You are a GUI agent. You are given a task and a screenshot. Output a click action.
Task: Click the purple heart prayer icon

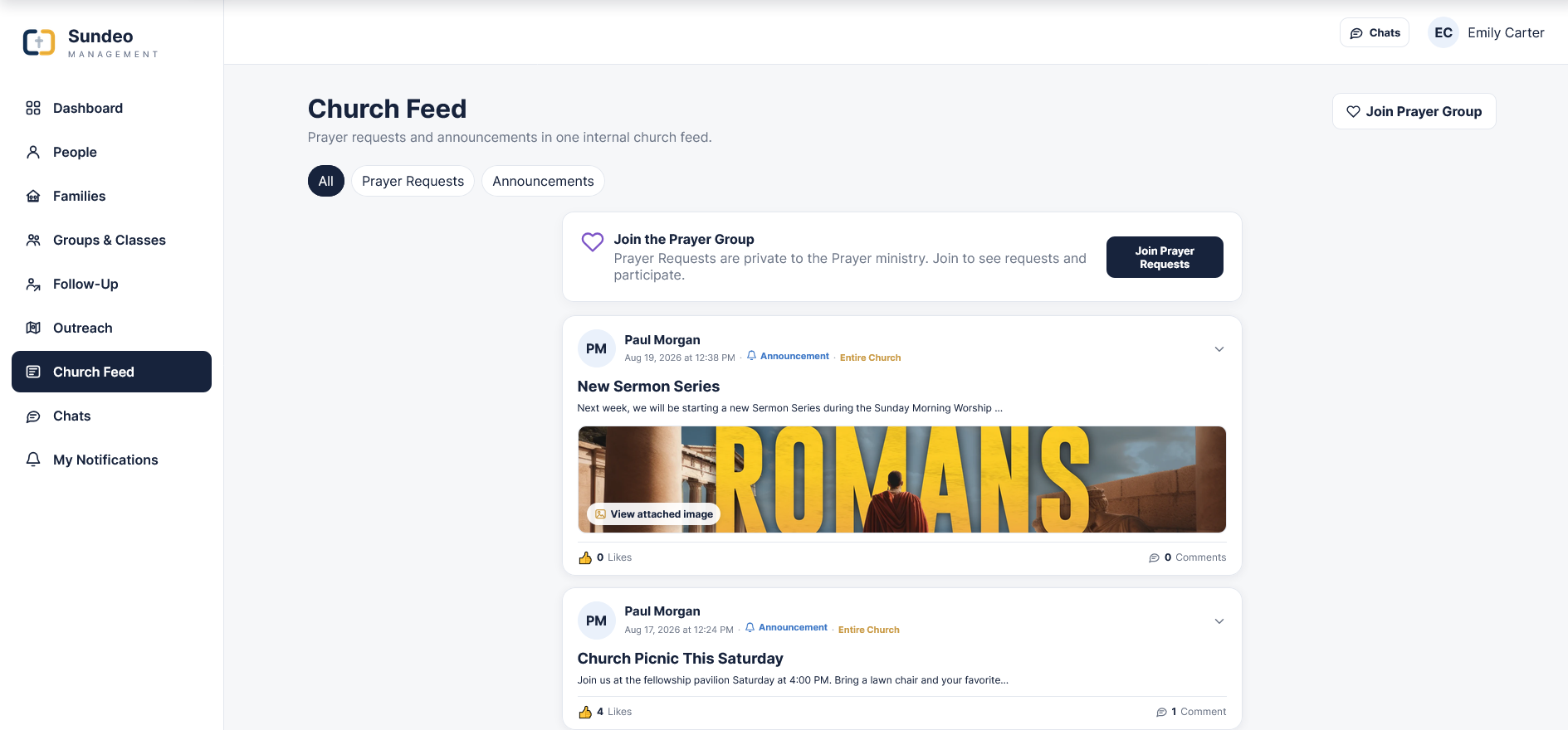coord(593,241)
